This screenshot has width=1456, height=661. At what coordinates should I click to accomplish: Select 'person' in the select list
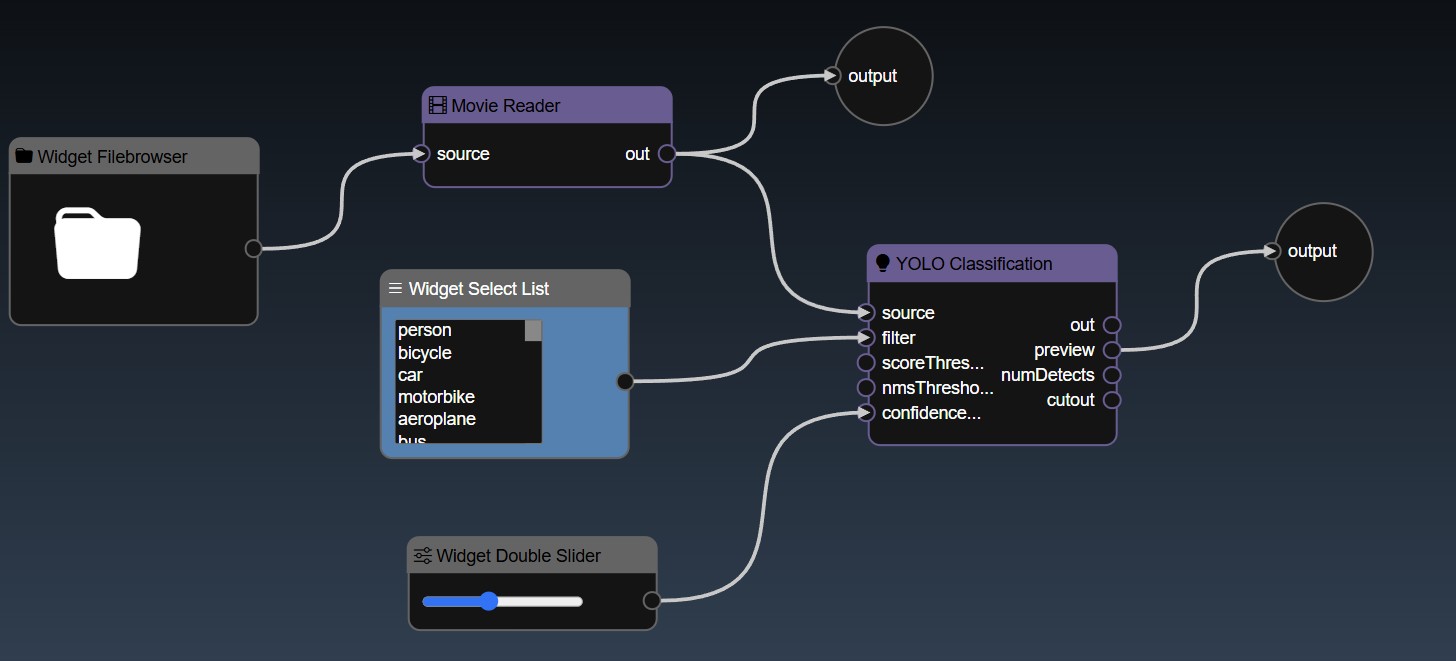[425, 331]
